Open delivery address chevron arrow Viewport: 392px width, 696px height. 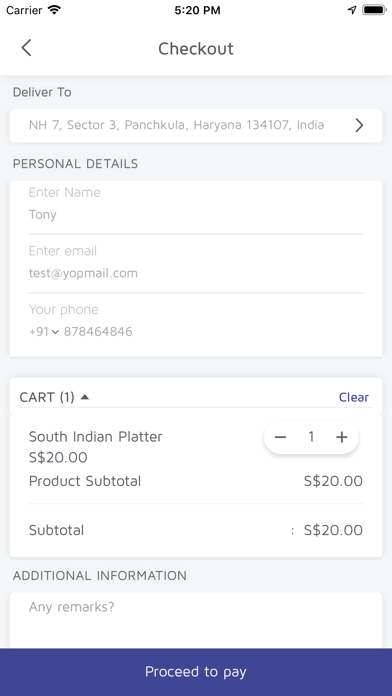(359, 126)
